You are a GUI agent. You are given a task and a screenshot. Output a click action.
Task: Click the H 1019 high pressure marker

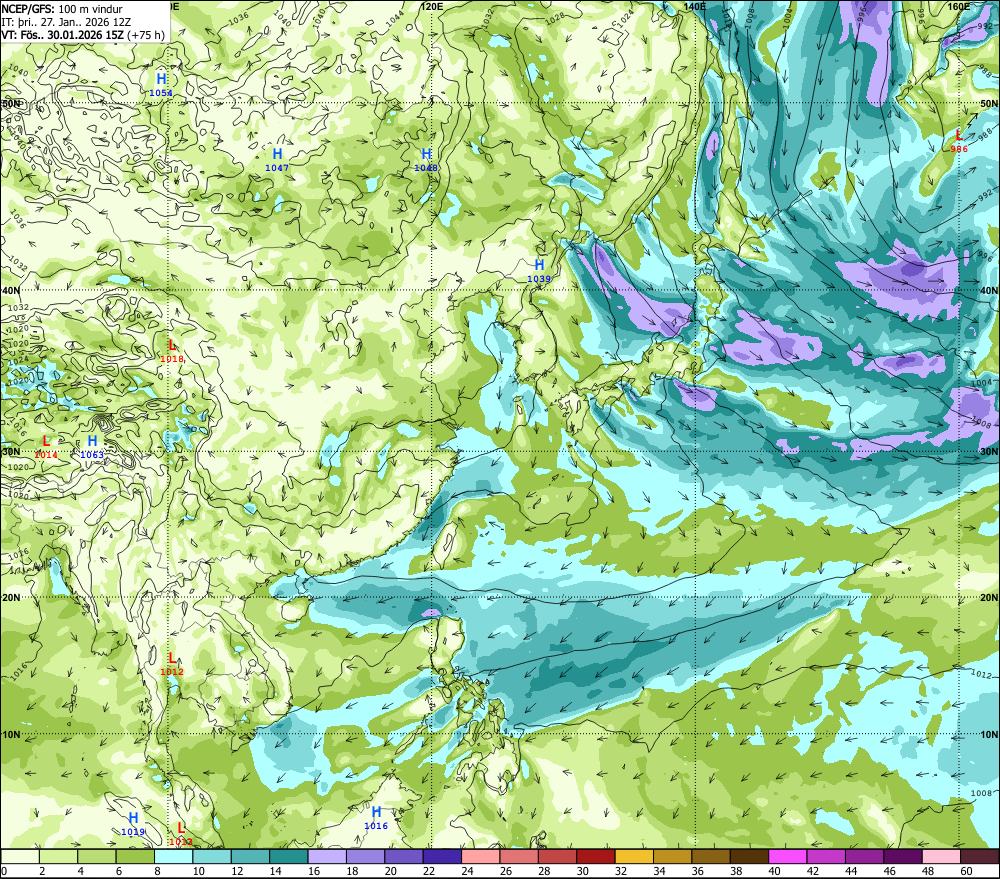(x=133, y=823)
